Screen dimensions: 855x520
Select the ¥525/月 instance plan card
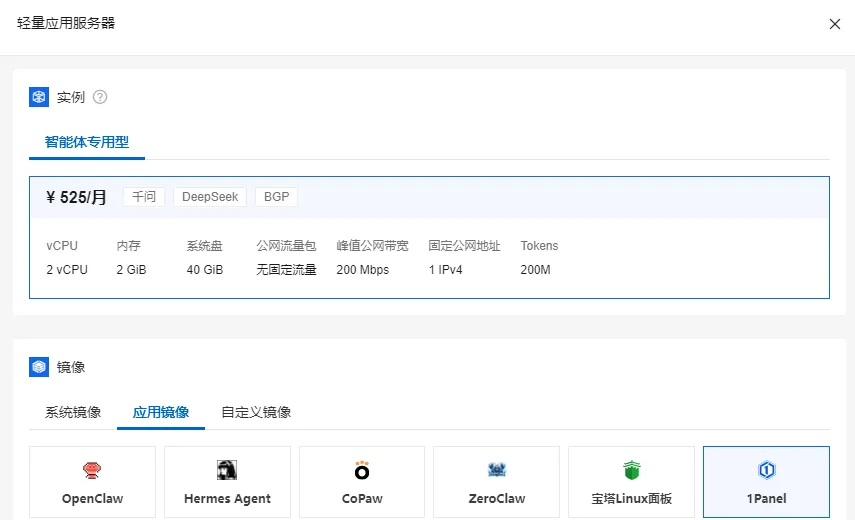429,237
